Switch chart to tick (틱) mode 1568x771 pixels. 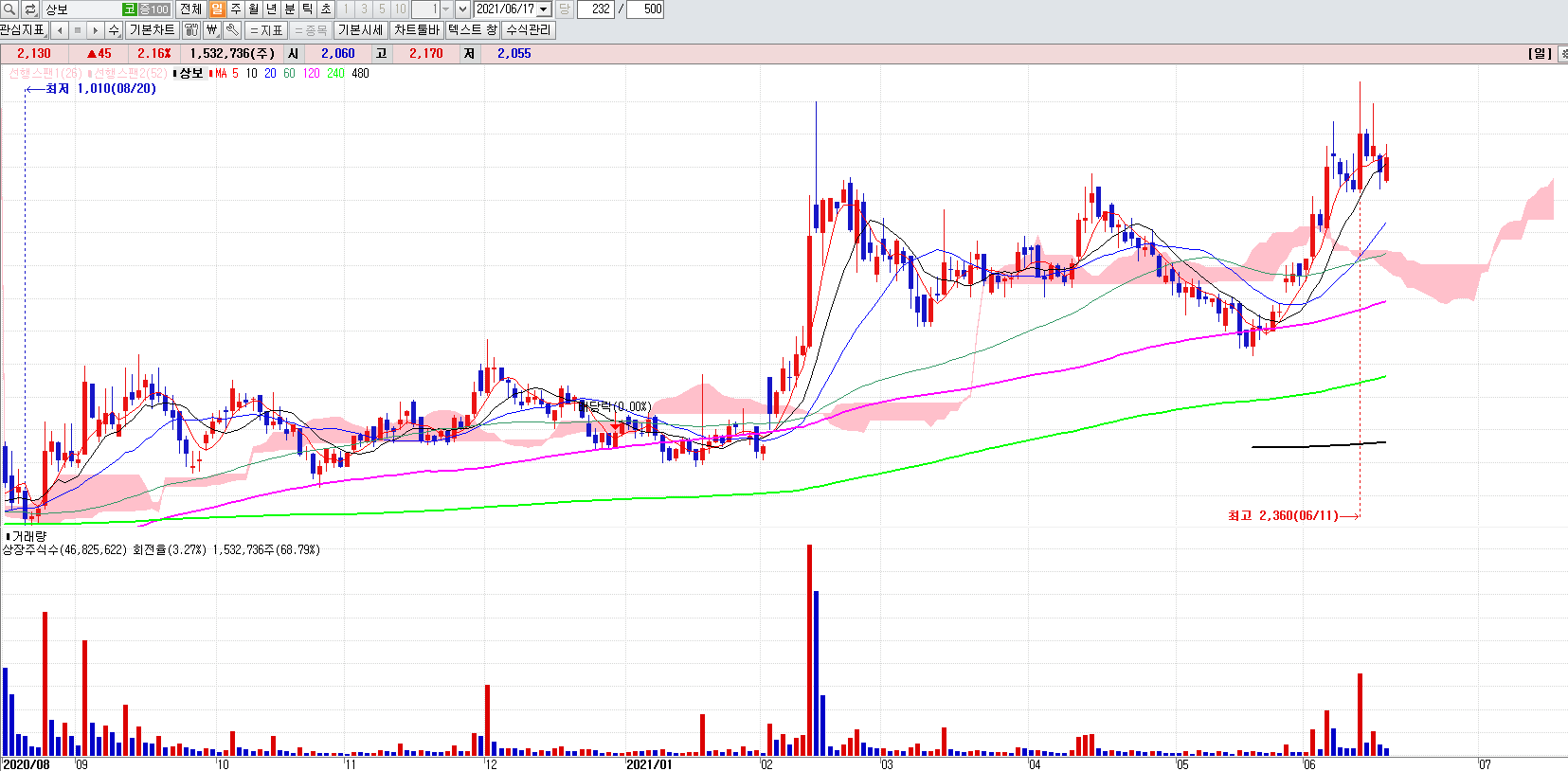(x=308, y=9)
